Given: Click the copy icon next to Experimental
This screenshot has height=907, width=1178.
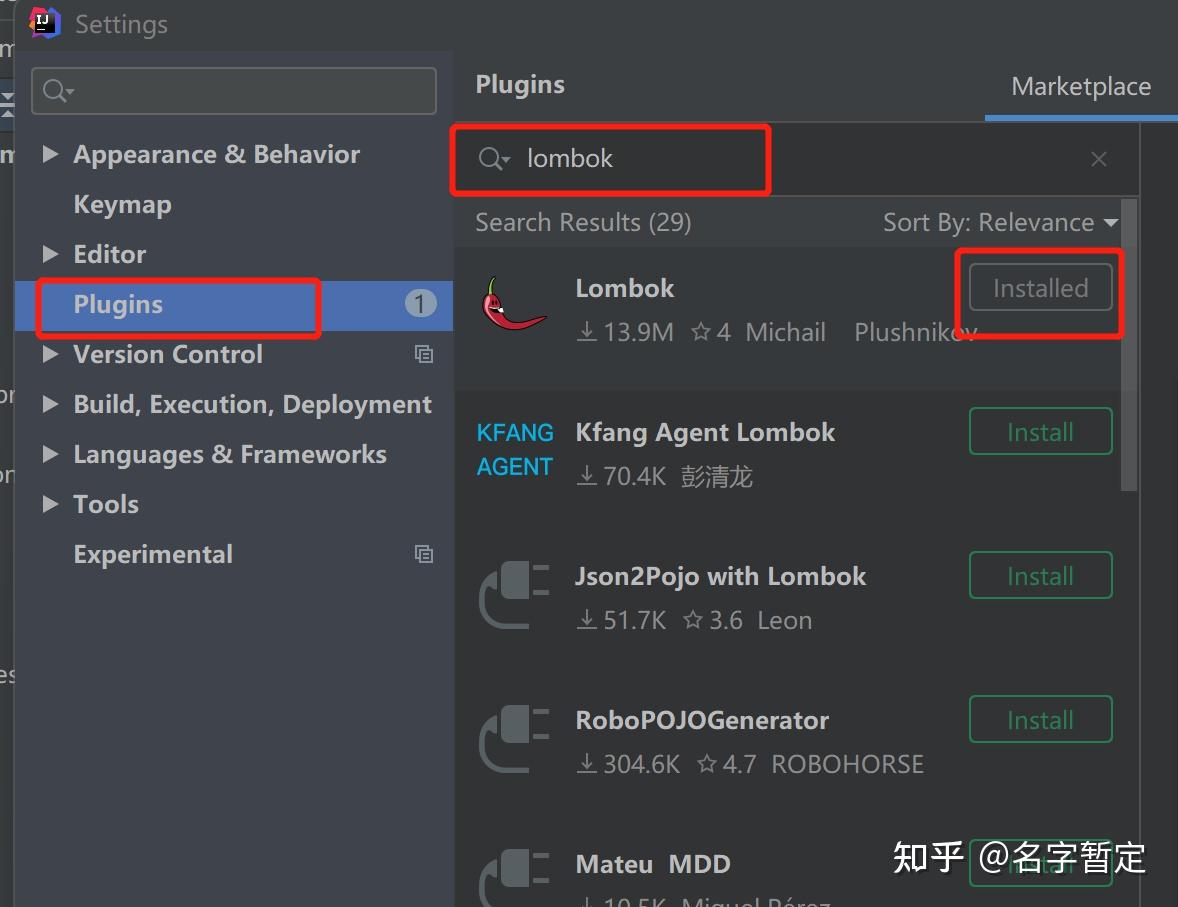Looking at the screenshot, I should [423, 554].
